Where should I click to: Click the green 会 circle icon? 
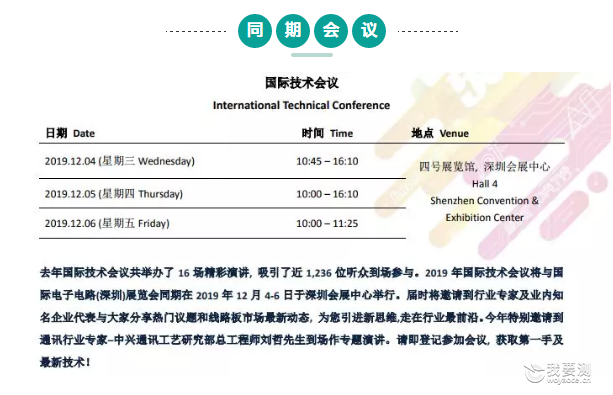click(331, 31)
